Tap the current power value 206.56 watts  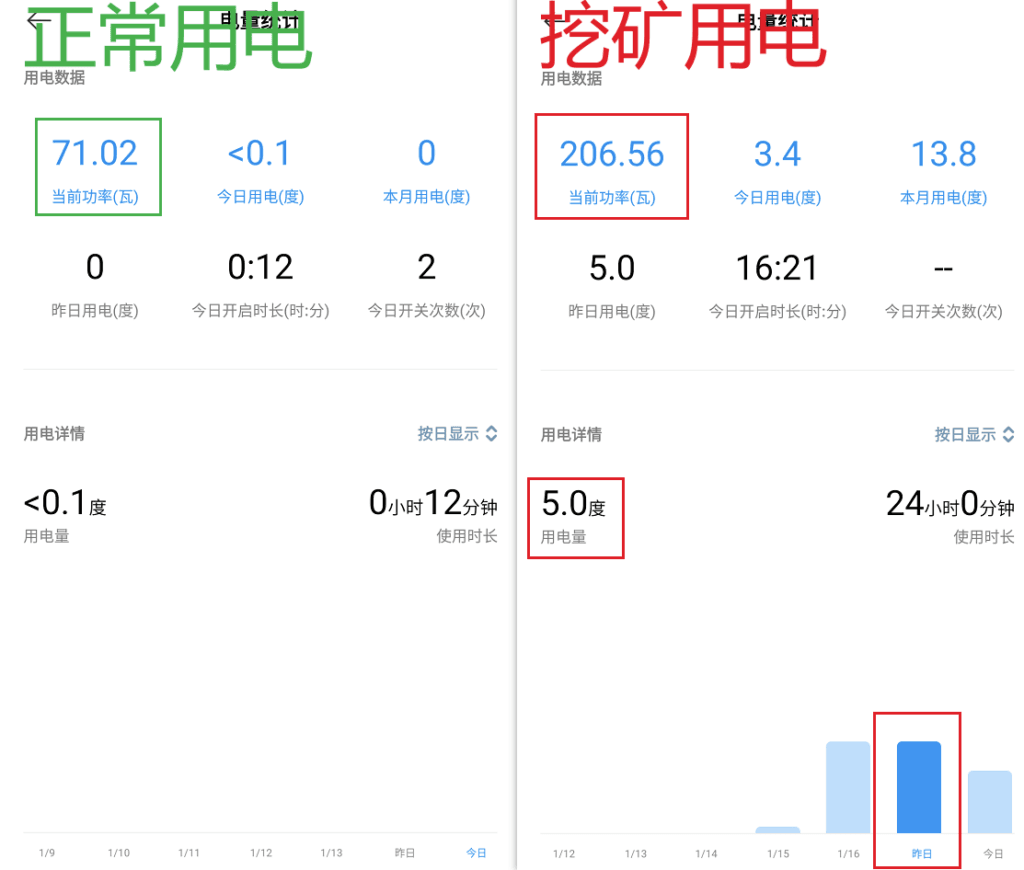(x=611, y=152)
